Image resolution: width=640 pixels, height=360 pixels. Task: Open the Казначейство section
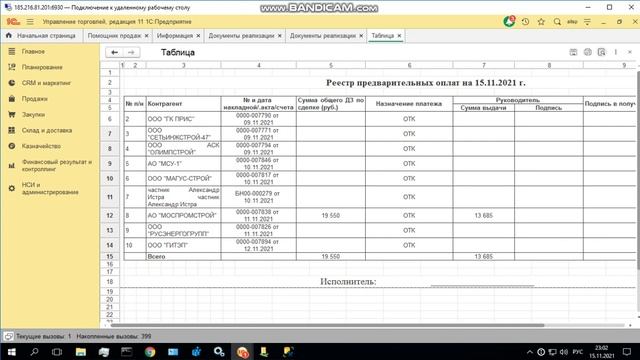(x=41, y=146)
